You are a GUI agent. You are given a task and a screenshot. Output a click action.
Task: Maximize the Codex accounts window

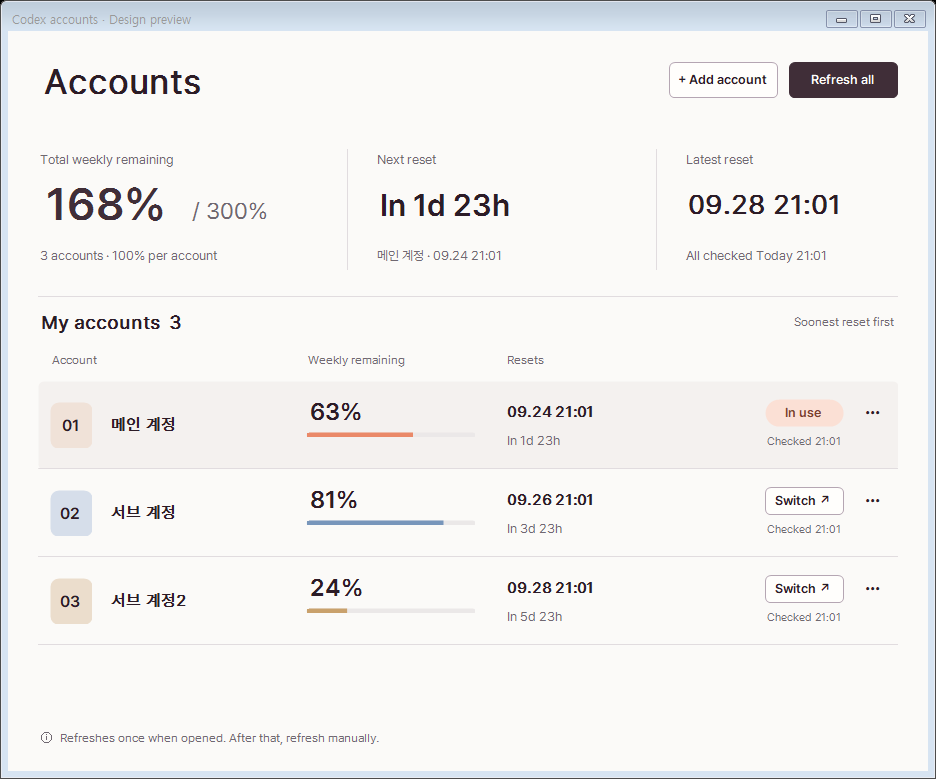tap(876, 19)
